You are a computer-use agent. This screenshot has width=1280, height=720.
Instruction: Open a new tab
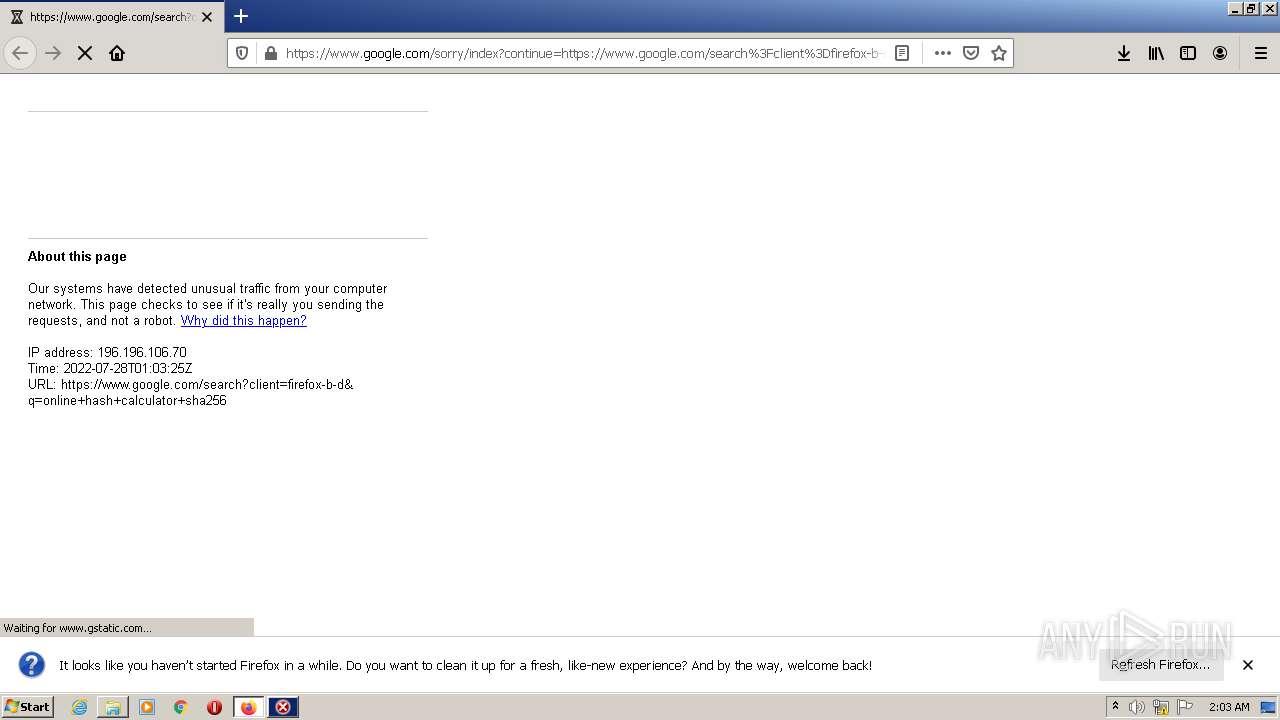point(241,16)
